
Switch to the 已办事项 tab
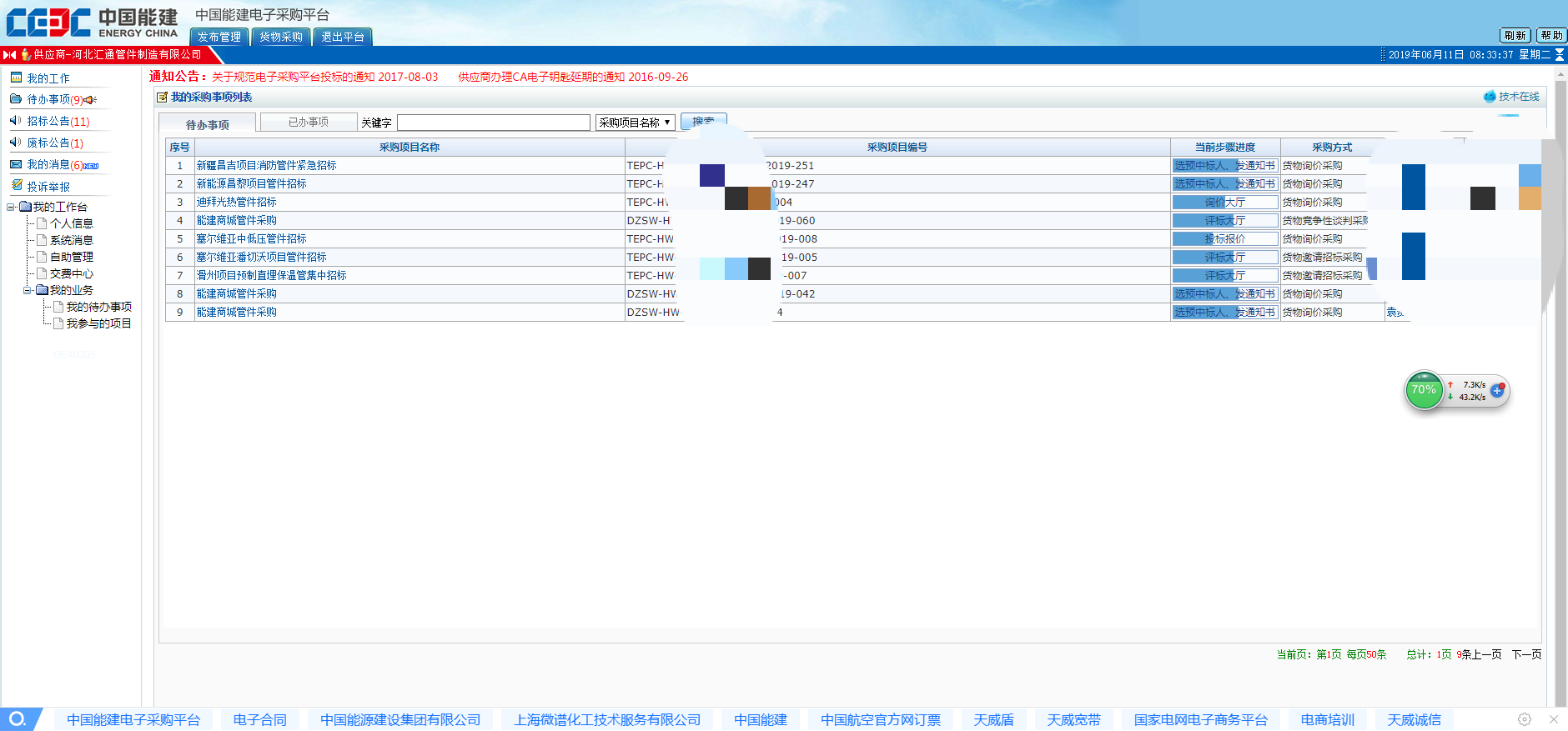[308, 123]
